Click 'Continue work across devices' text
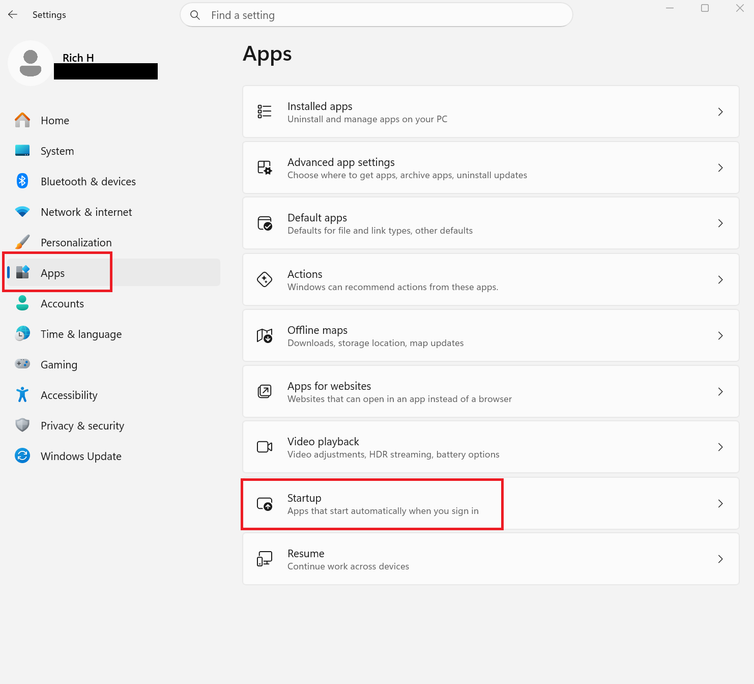754x684 pixels. (348, 567)
